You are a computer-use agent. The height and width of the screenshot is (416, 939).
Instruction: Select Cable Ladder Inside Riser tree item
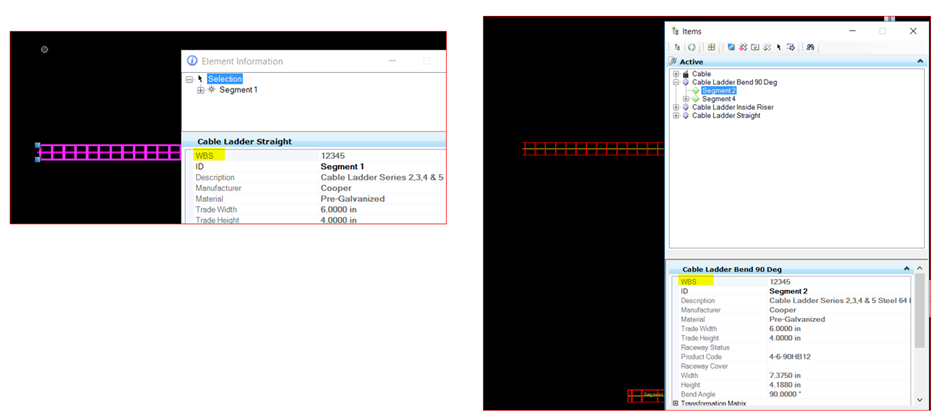click(x=732, y=107)
